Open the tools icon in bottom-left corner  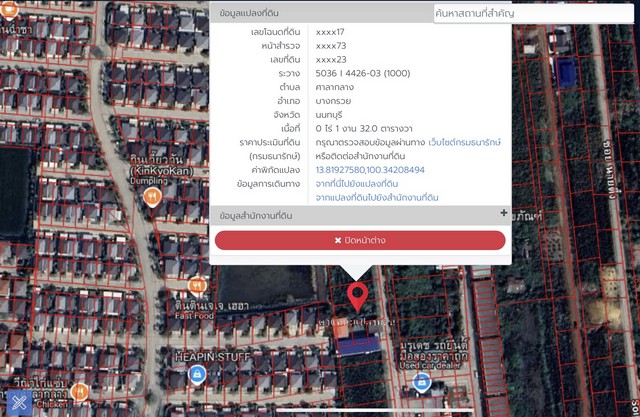pos(17,401)
